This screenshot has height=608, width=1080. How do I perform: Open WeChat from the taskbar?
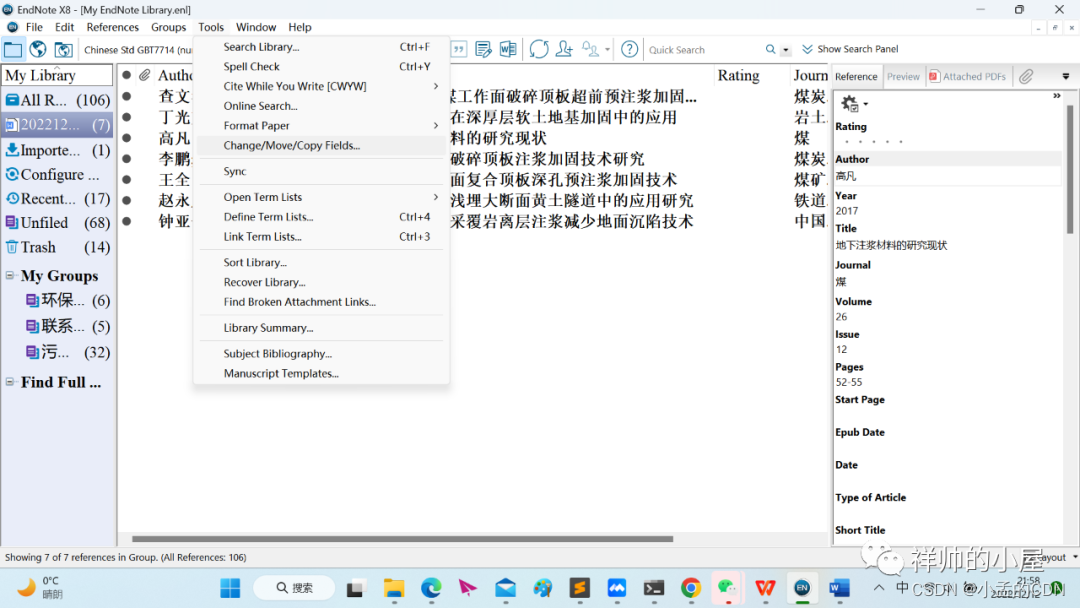pyautogui.click(x=727, y=588)
